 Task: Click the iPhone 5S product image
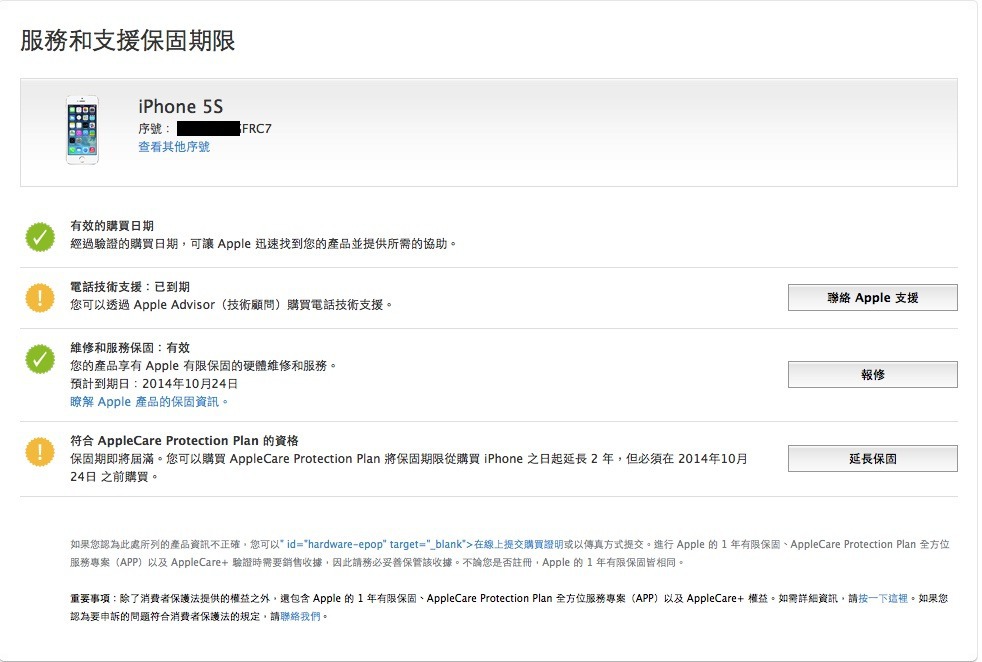coord(83,130)
